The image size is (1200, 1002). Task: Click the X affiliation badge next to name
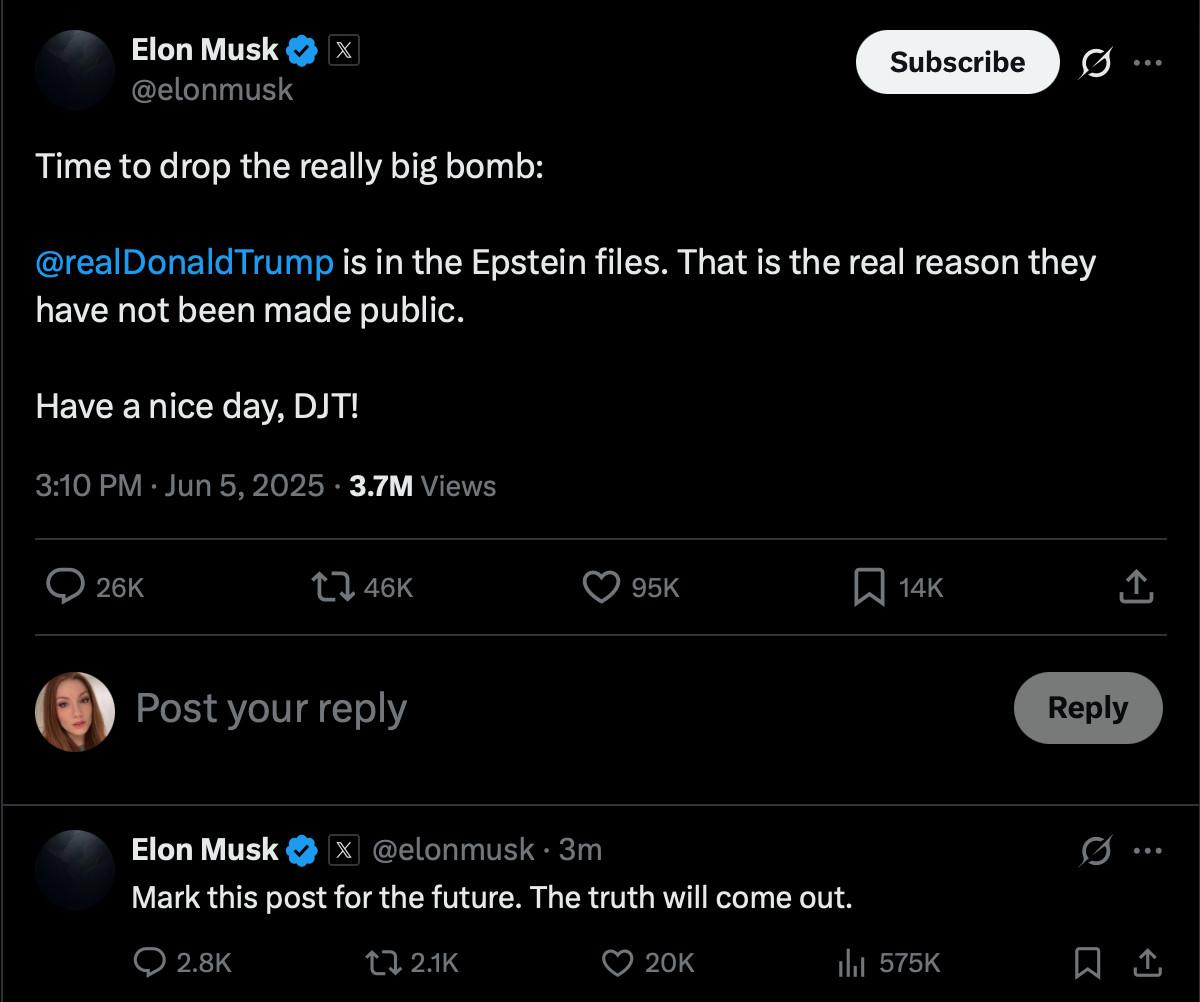[x=343, y=50]
